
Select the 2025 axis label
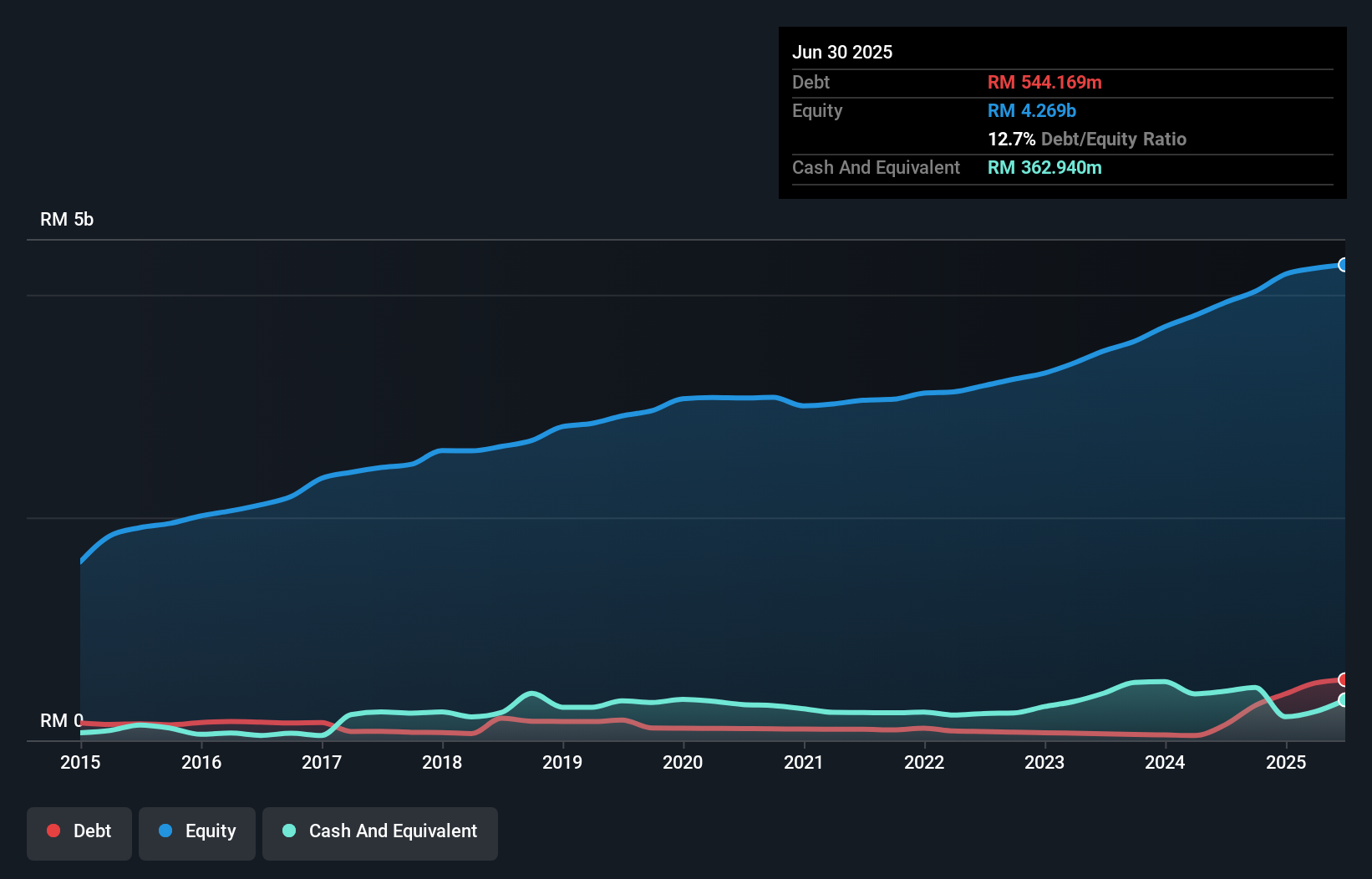pyautogui.click(x=1286, y=762)
